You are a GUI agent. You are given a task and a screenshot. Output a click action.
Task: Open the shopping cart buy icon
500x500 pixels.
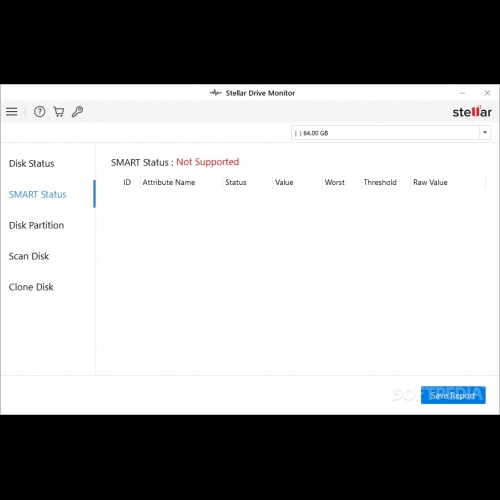point(59,112)
